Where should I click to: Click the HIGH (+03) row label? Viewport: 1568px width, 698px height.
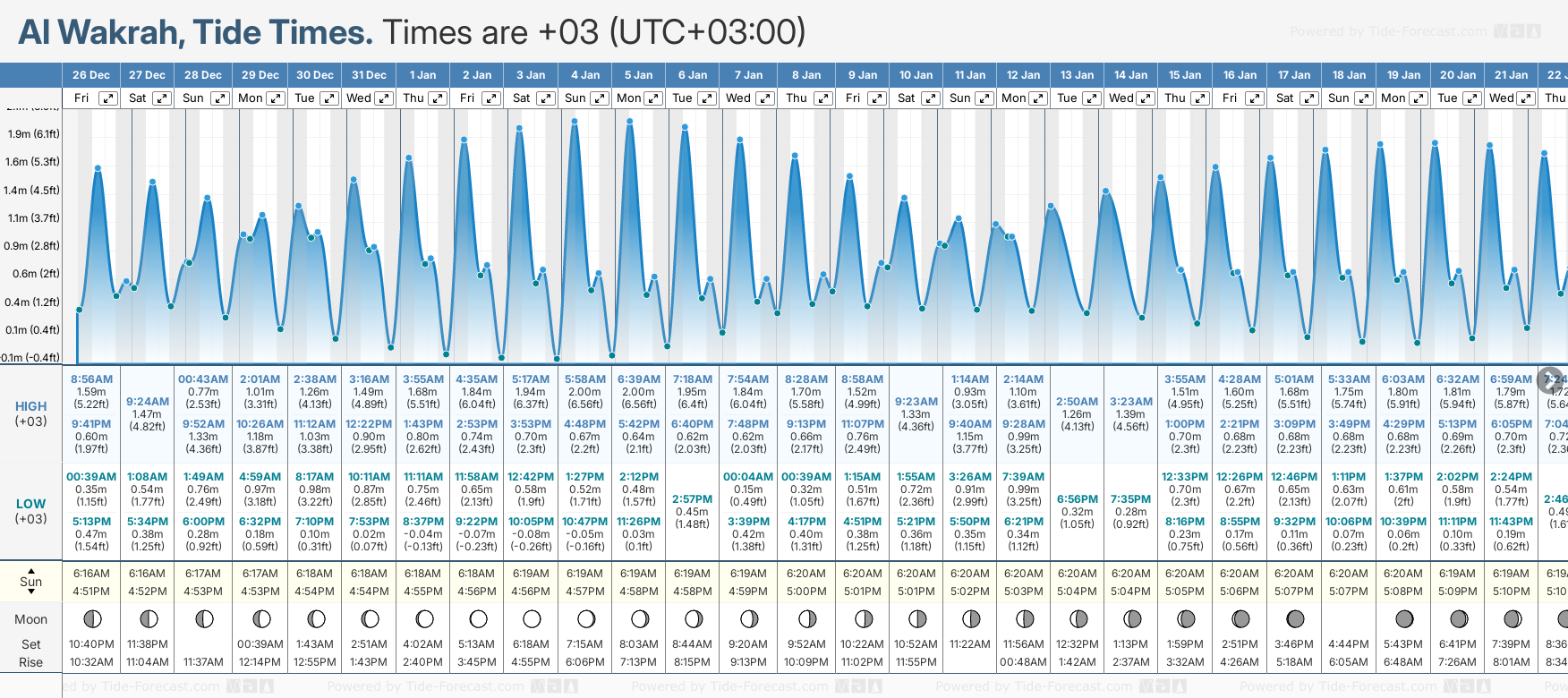coord(30,413)
